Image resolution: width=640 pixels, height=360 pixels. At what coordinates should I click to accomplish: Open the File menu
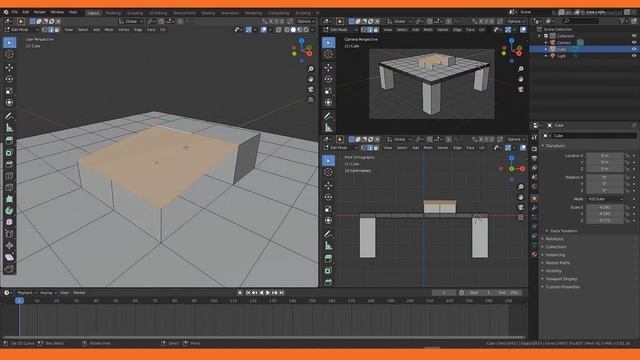15,12
